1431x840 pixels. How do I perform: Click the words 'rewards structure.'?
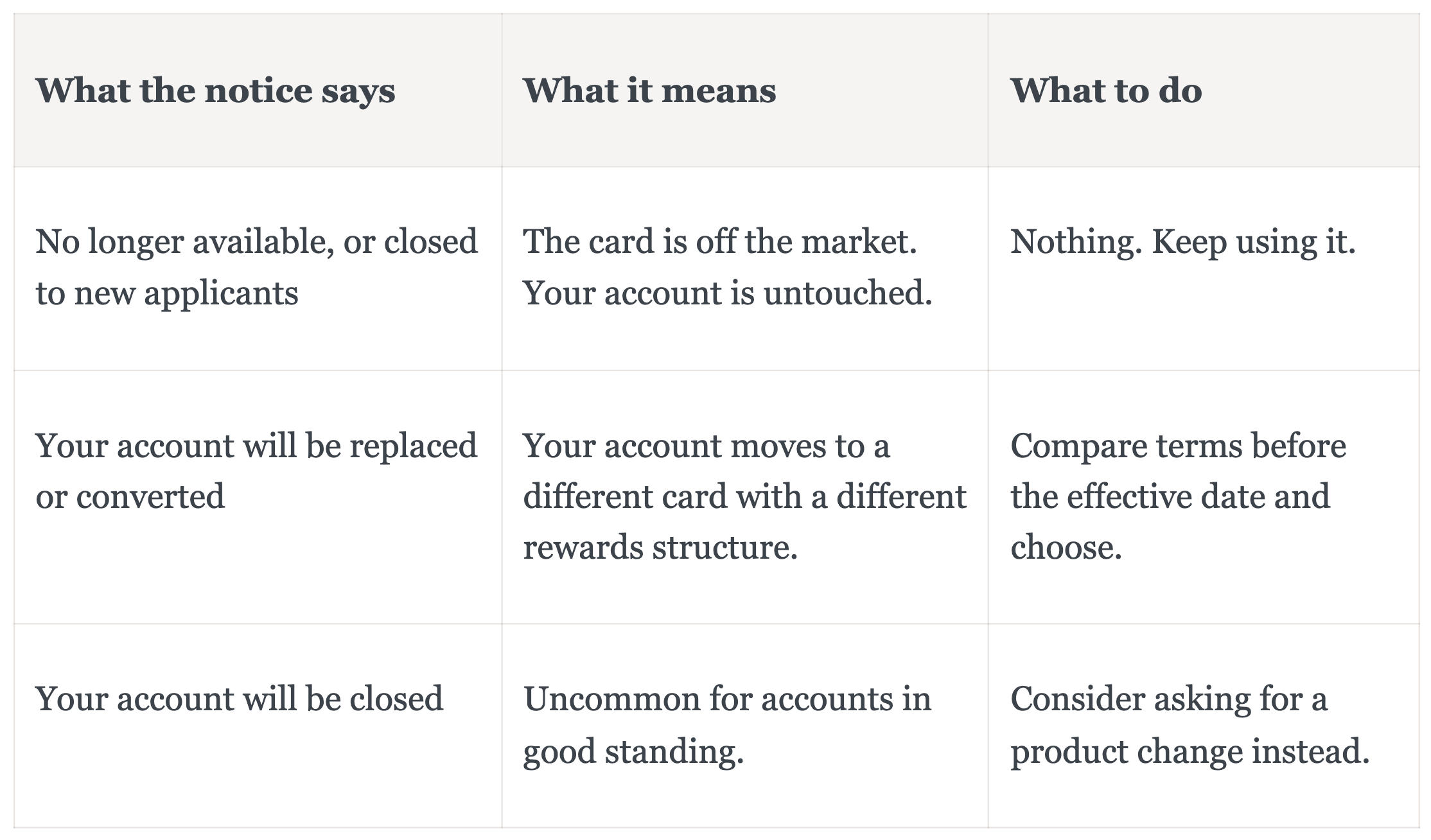(x=660, y=548)
